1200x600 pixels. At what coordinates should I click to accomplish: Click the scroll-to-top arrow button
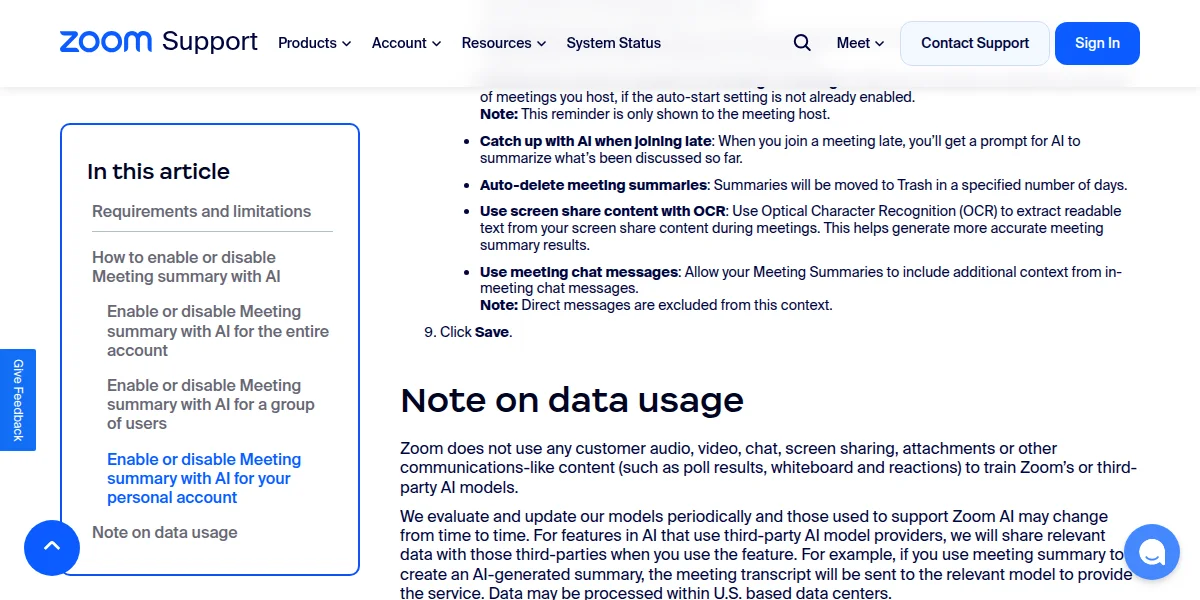pos(52,547)
